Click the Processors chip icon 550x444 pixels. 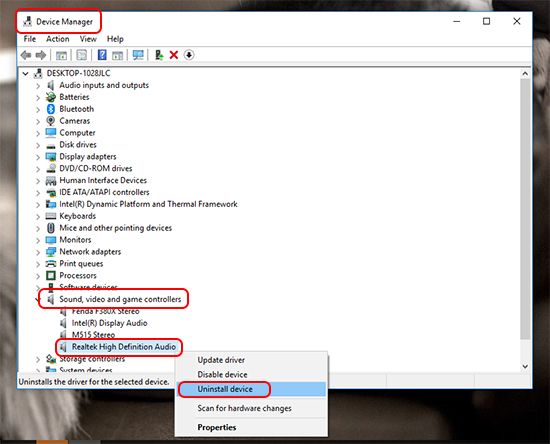pyautogui.click(x=51, y=275)
